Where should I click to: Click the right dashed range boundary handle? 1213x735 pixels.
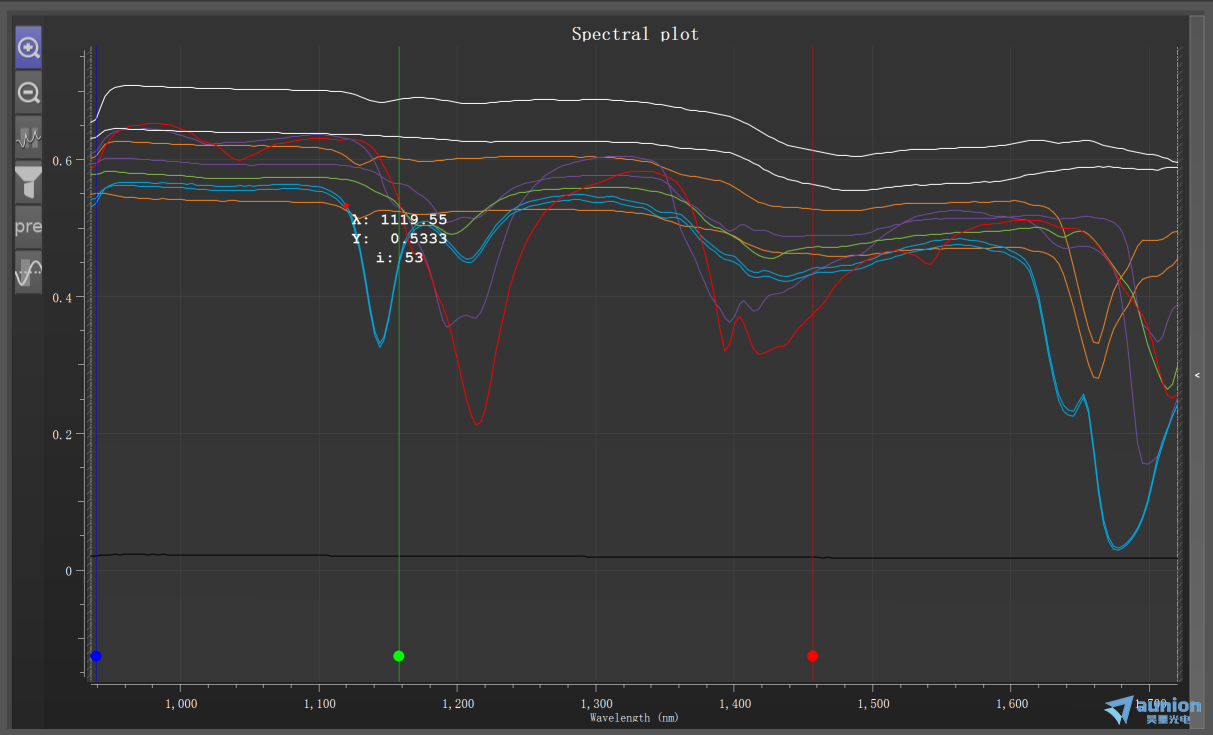1179,360
